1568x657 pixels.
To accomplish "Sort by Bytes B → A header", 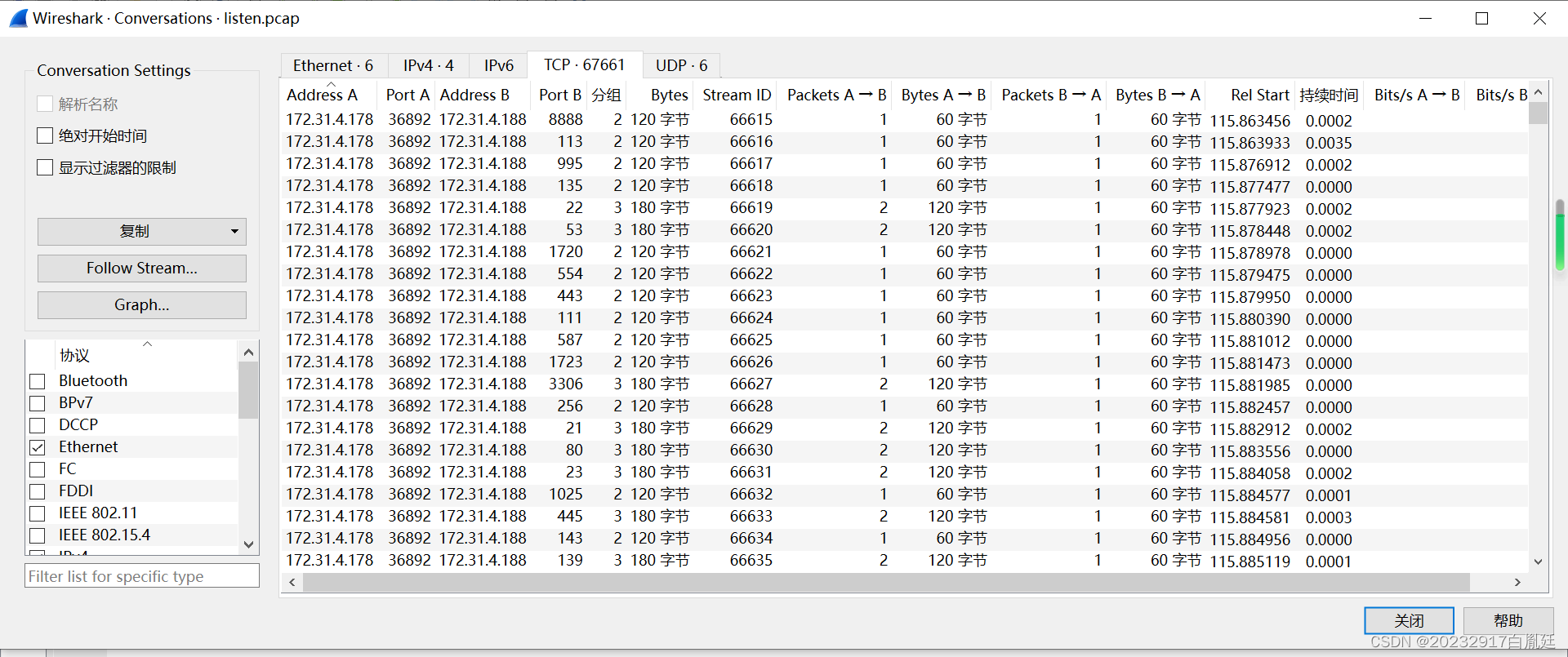I will tap(1157, 95).
